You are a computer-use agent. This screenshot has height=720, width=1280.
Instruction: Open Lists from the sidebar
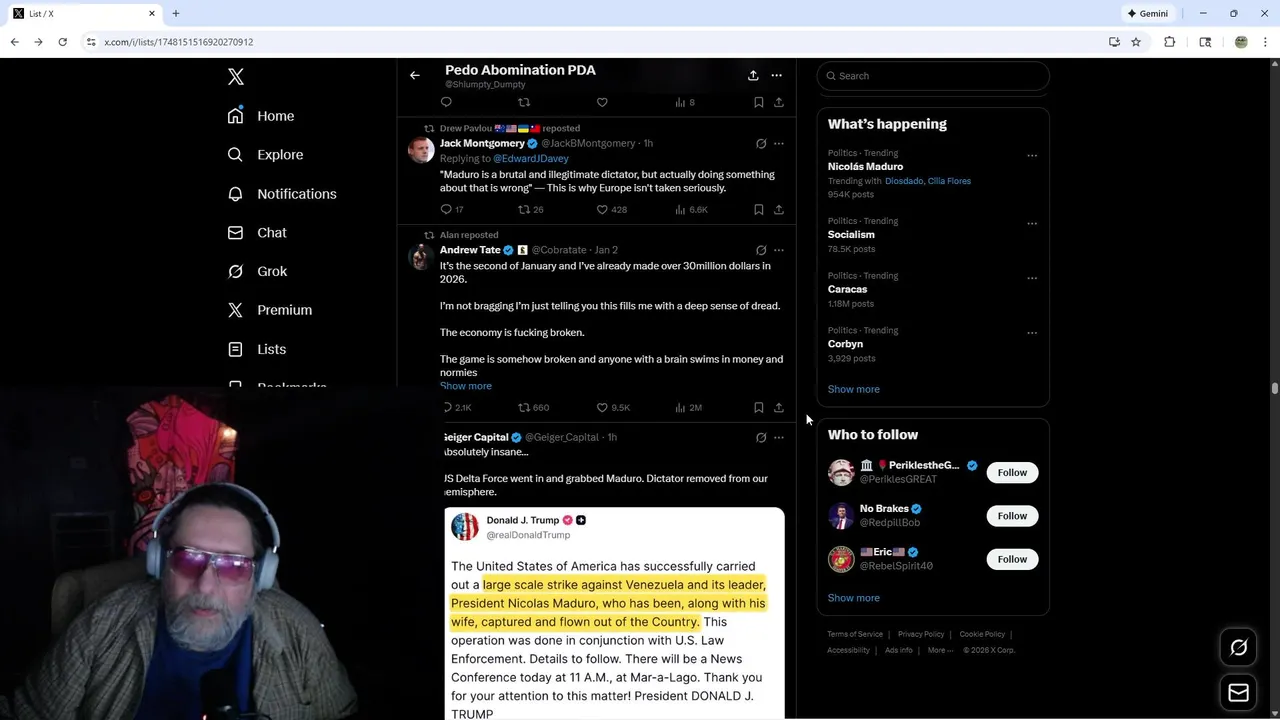[257, 349]
